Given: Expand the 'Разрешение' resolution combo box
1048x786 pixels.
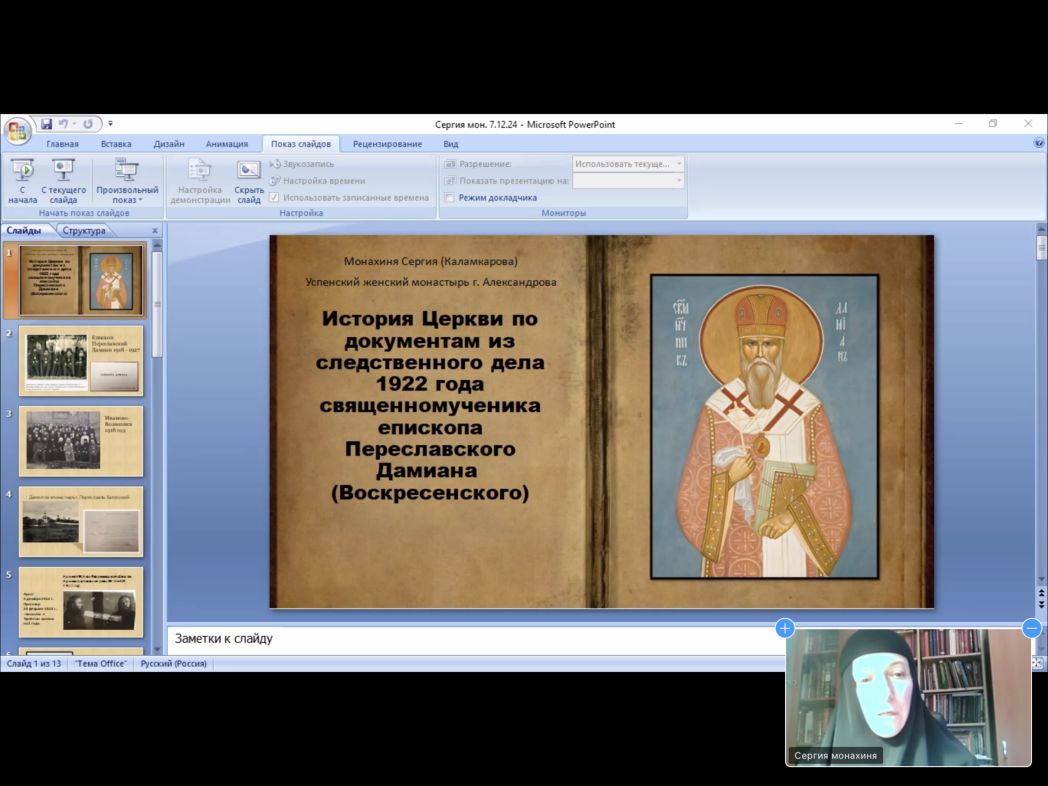Looking at the screenshot, I should click(x=679, y=164).
